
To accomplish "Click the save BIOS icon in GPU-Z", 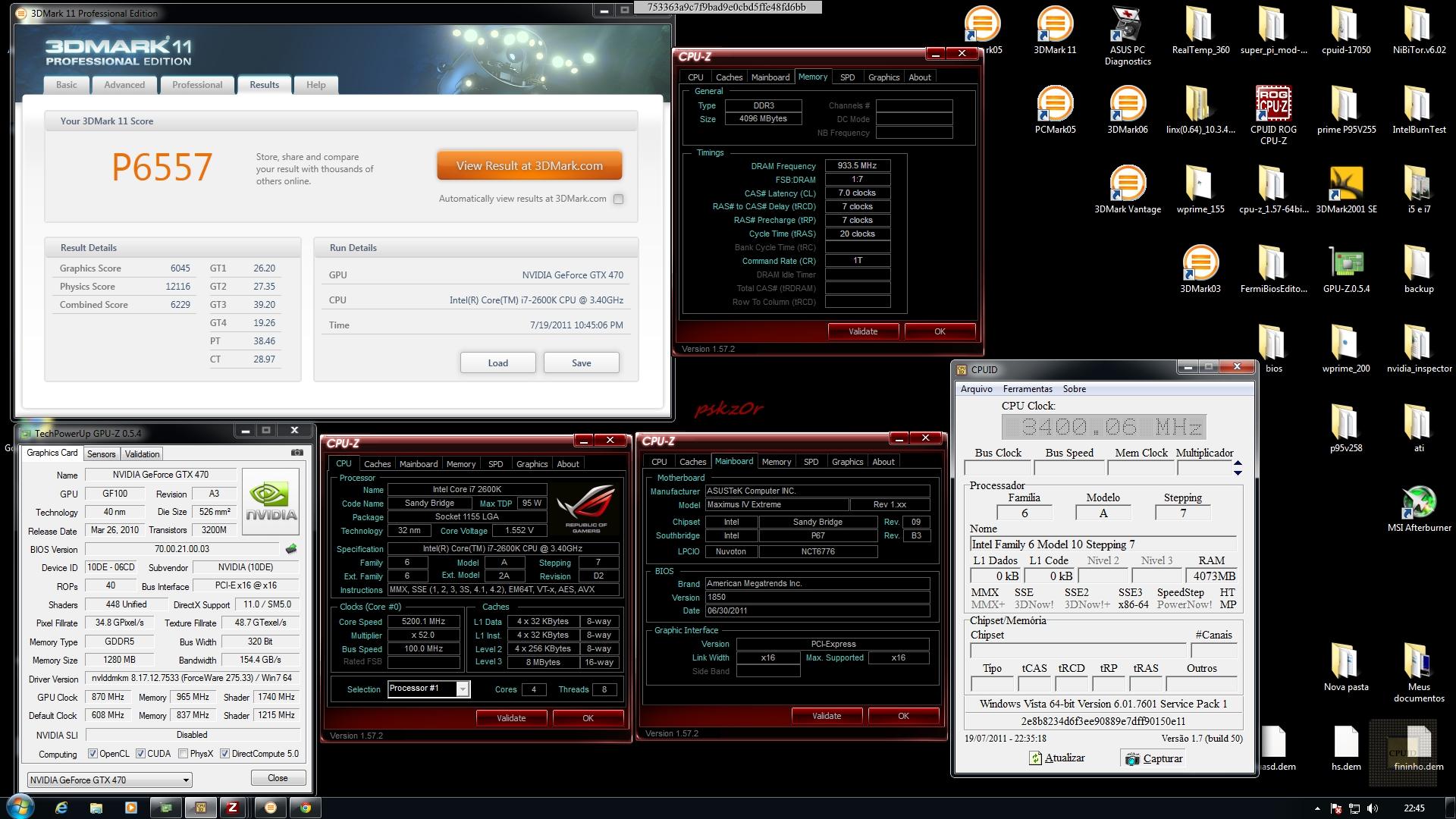I will [291, 549].
